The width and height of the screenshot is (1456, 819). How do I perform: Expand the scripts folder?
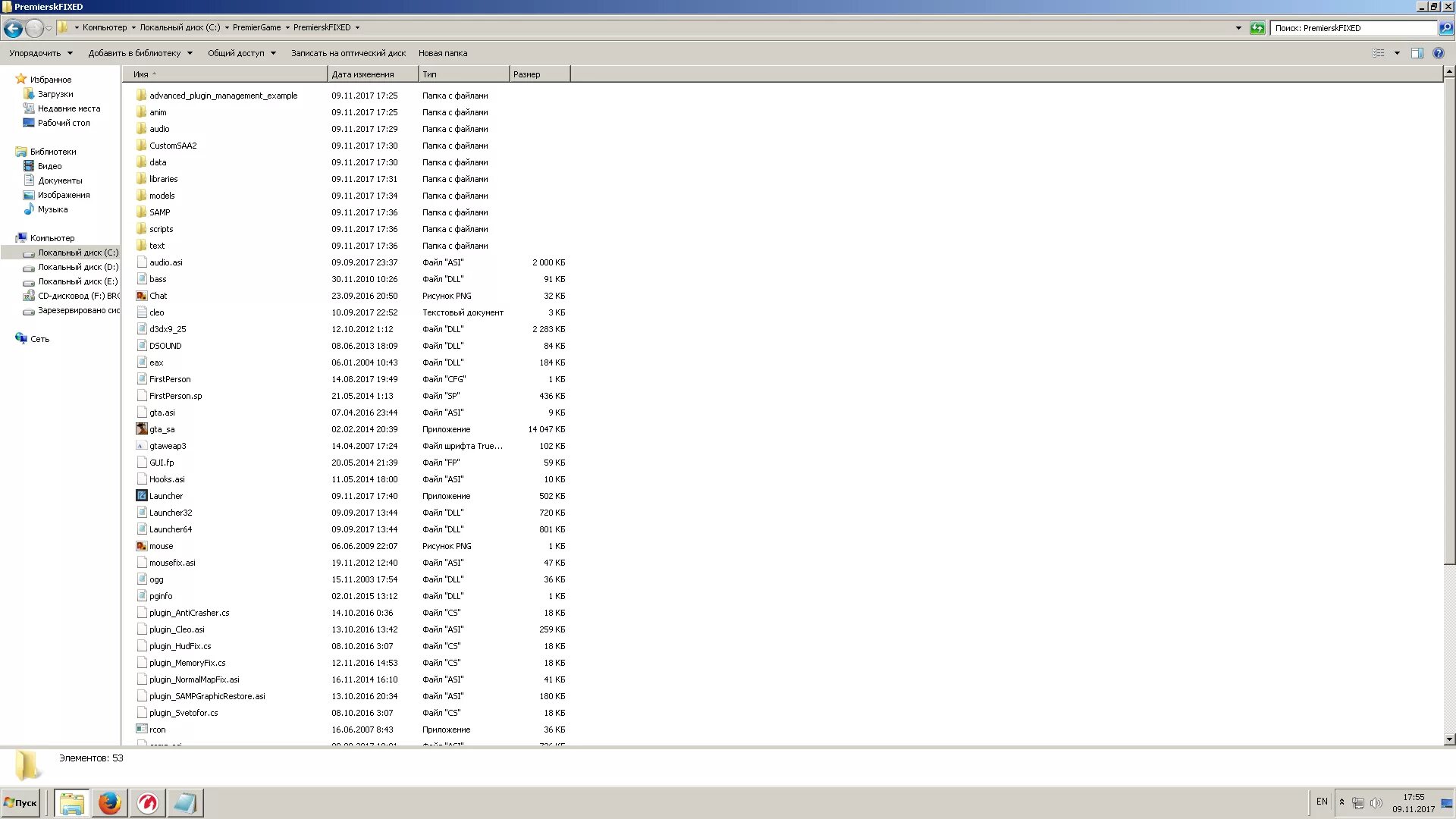coord(161,228)
